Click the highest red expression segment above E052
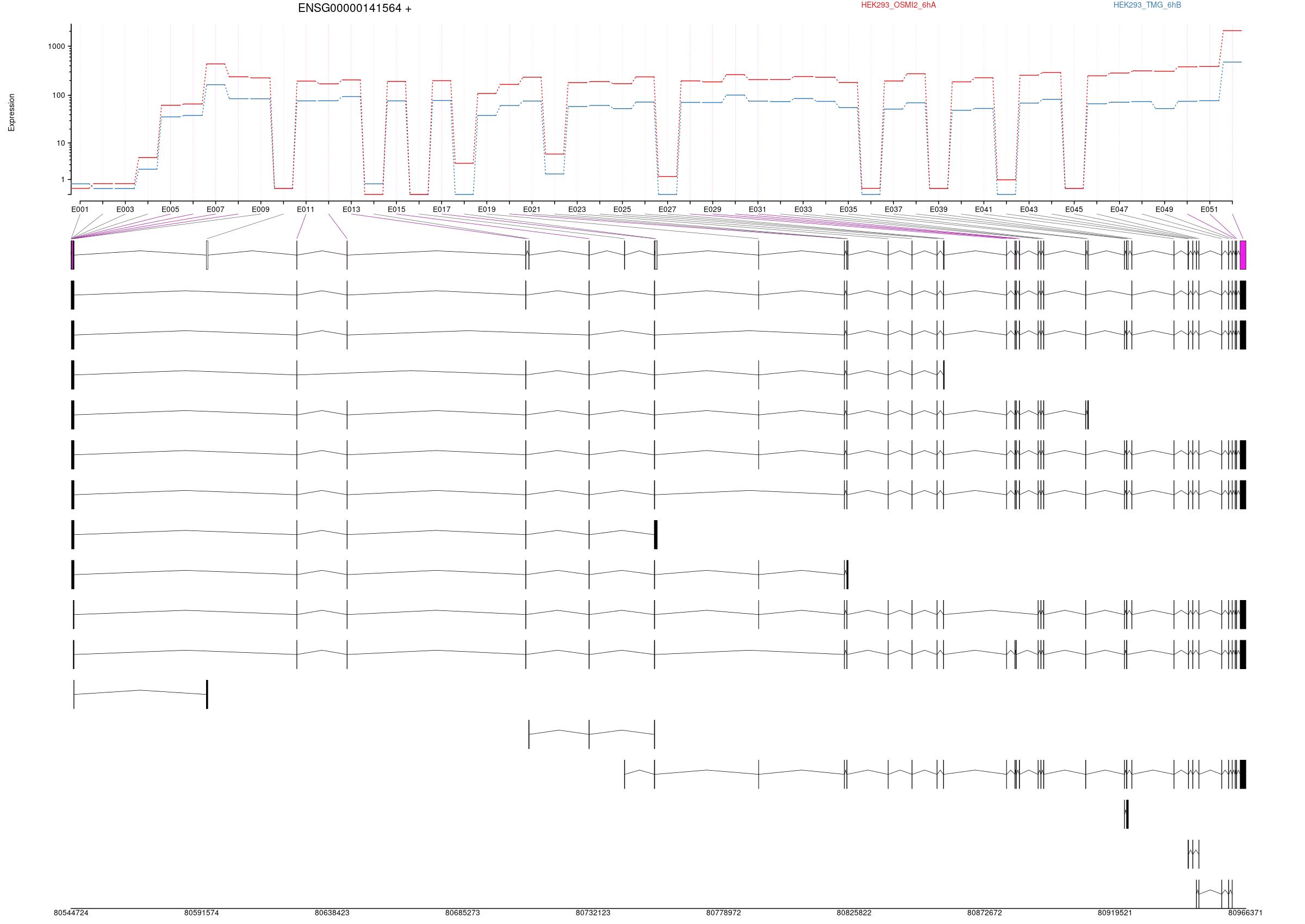Viewport: 1305px width, 924px height. (1232, 31)
